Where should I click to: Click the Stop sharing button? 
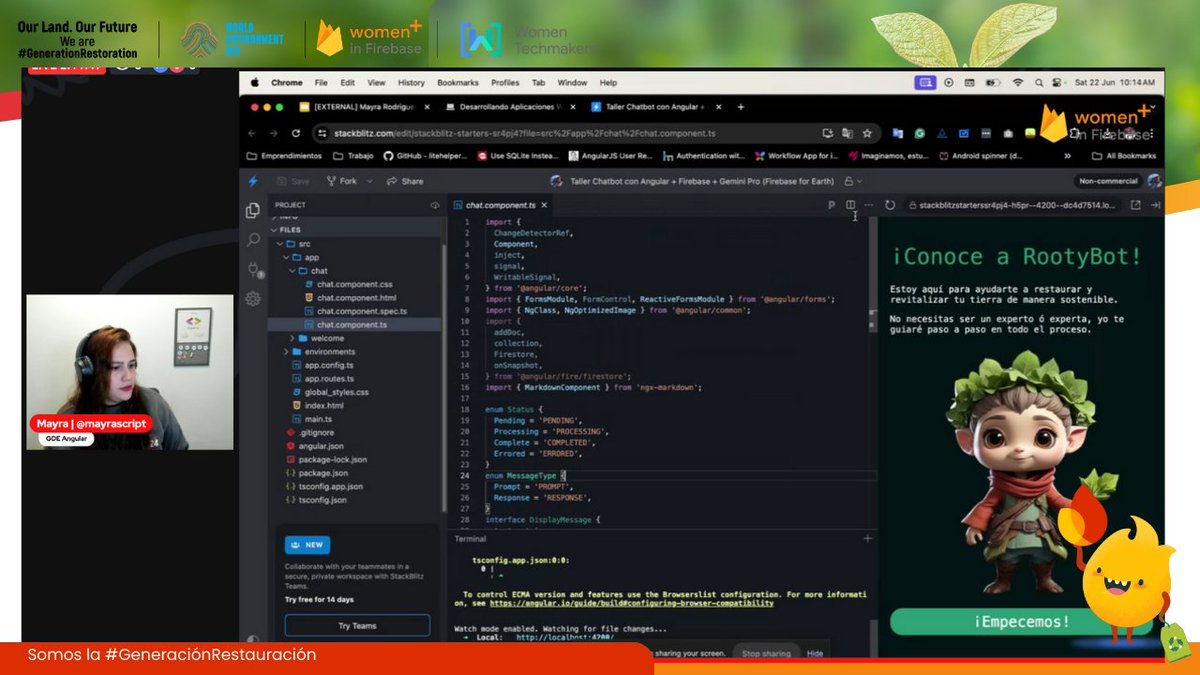766,653
